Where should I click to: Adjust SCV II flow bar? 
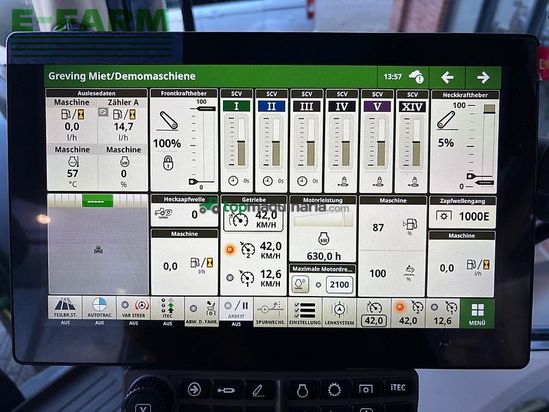(x=276, y=142)
